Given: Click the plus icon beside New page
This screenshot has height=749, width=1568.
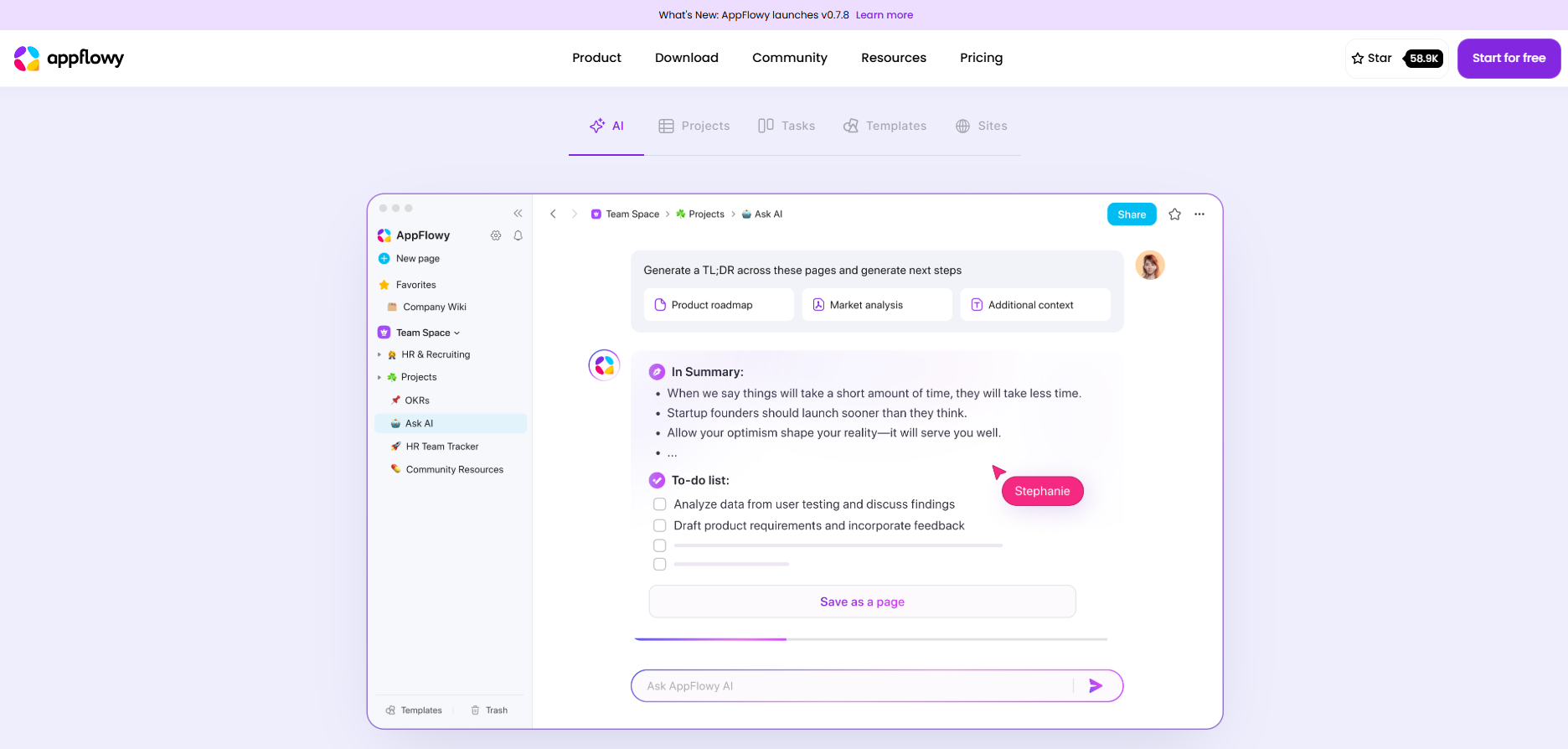Looking at the screenshot, I should pos(384,259).
